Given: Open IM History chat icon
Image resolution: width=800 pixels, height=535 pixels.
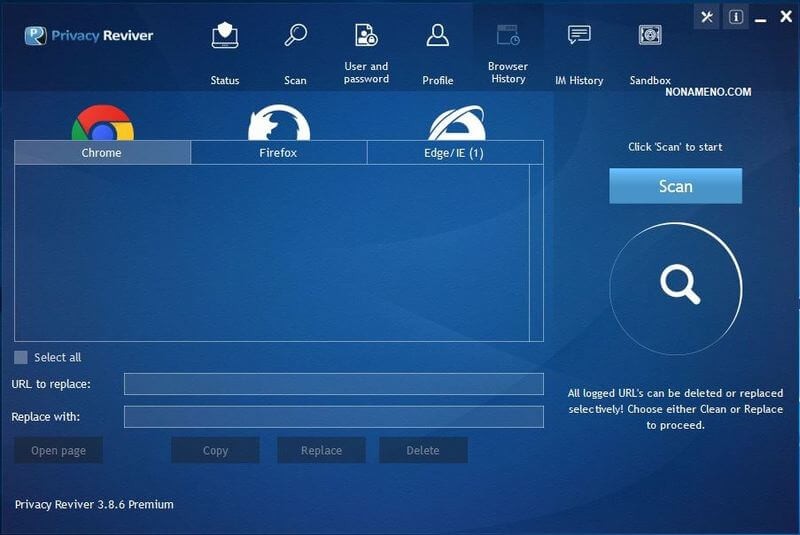Looking at the screenshot, I should pyautogui.click(x=579, y=37).
